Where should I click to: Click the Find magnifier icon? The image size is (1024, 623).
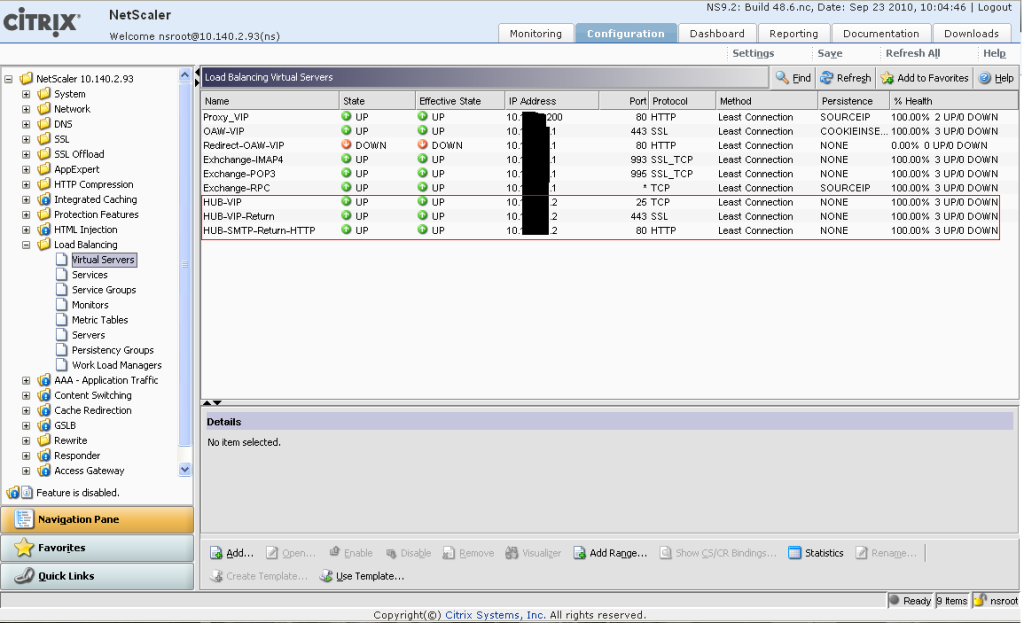[x=782, y=78]
